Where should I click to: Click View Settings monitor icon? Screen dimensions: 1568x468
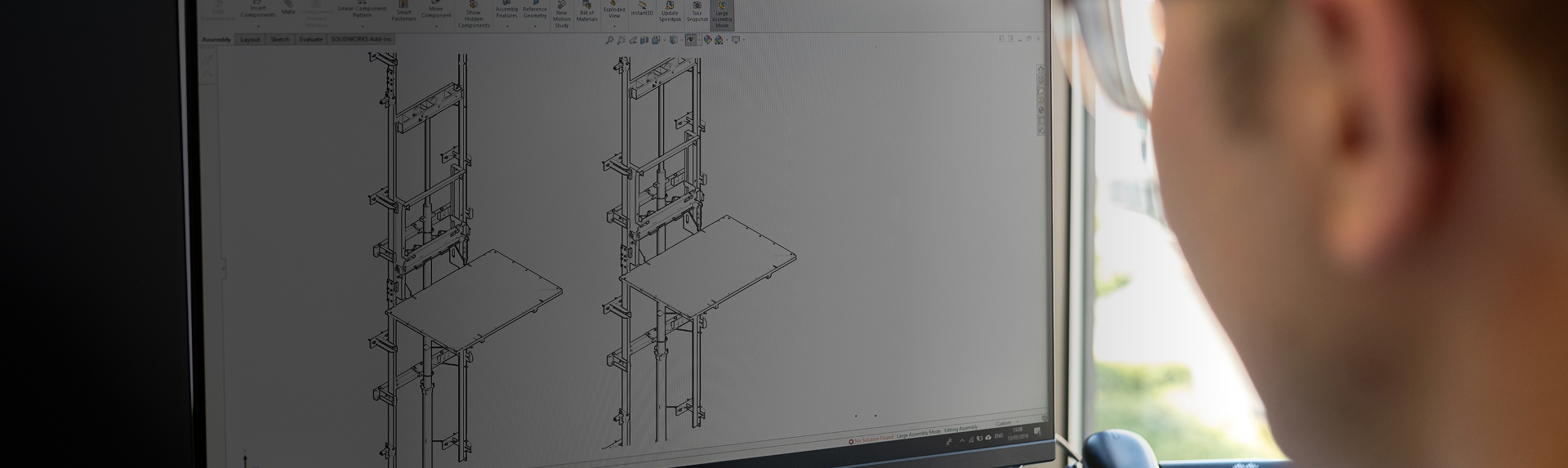point(736,39)
